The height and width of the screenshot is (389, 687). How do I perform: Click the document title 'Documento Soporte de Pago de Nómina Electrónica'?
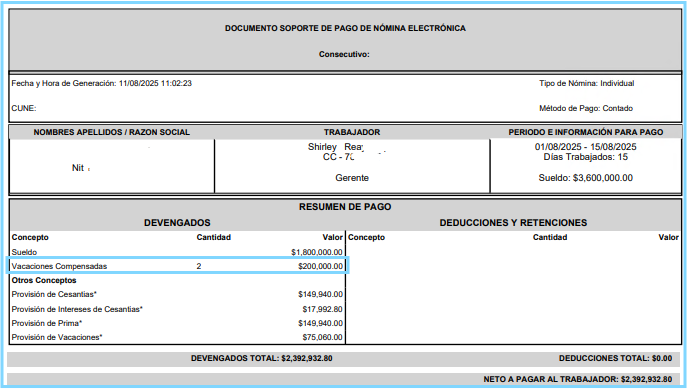pyautogui.click(x=345, y=28)
